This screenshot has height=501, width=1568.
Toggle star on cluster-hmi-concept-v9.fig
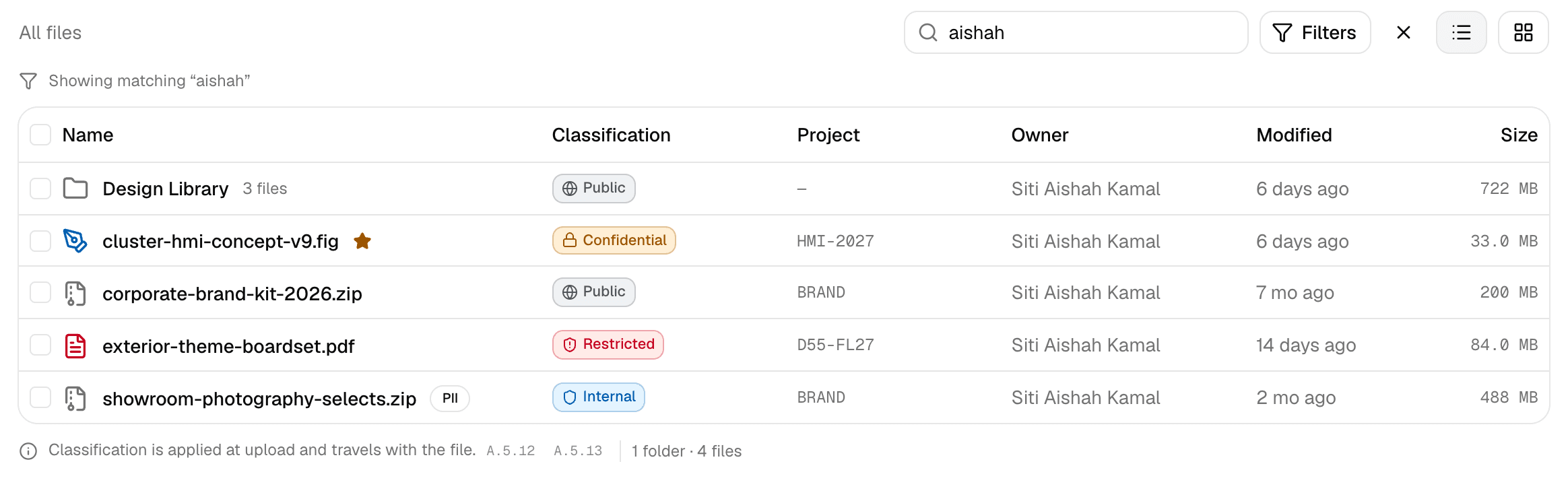click(362, 241)
